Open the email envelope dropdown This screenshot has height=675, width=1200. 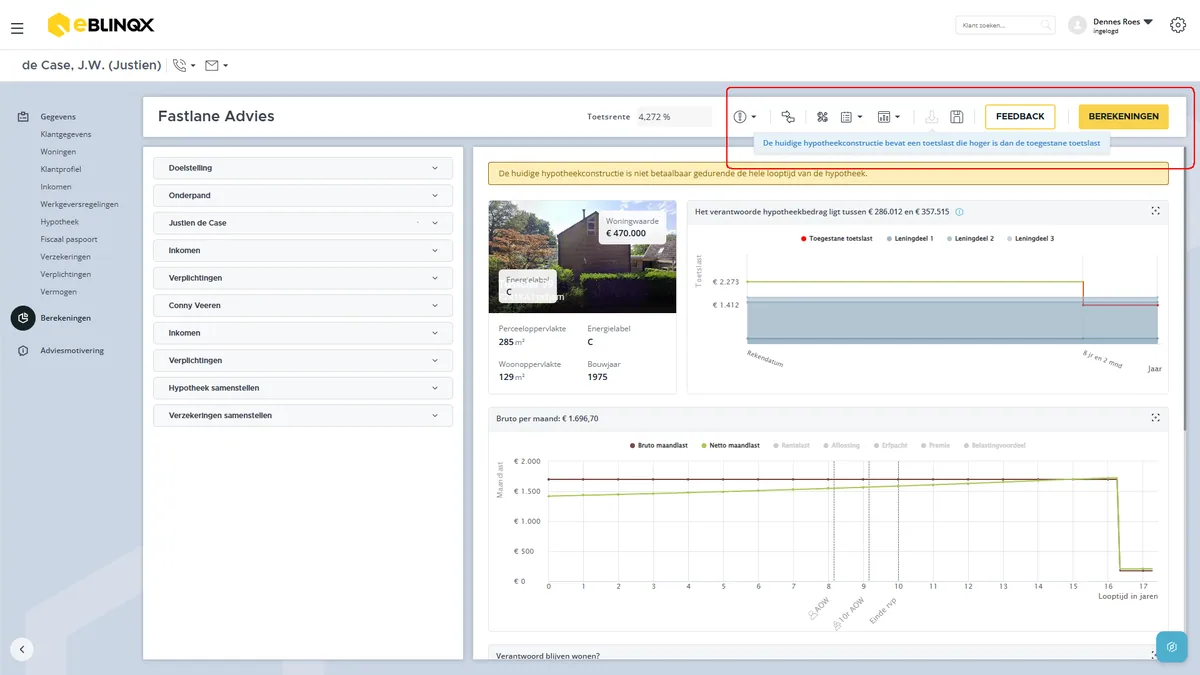216,65
